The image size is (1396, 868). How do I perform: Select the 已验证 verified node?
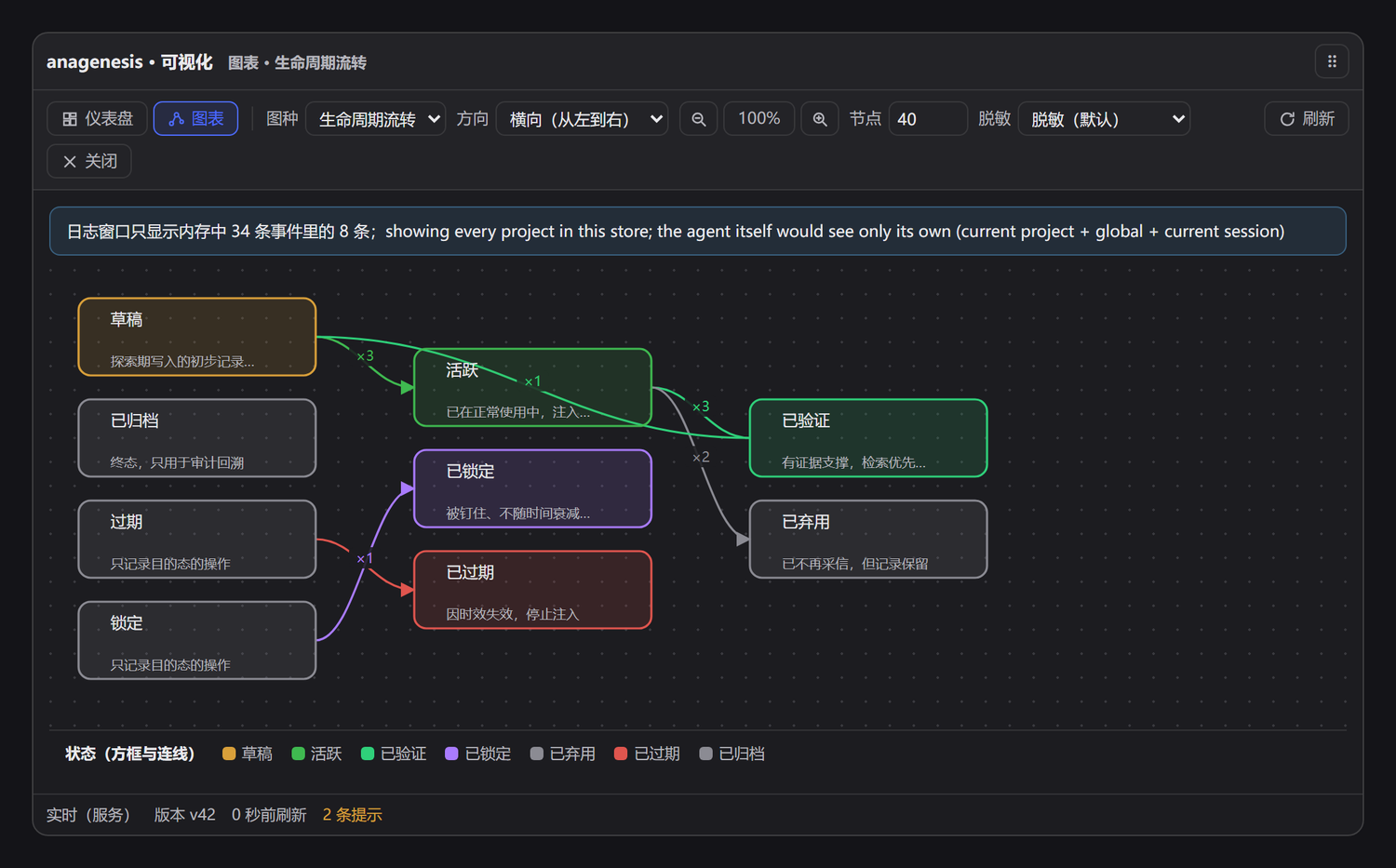pos(868,438)
